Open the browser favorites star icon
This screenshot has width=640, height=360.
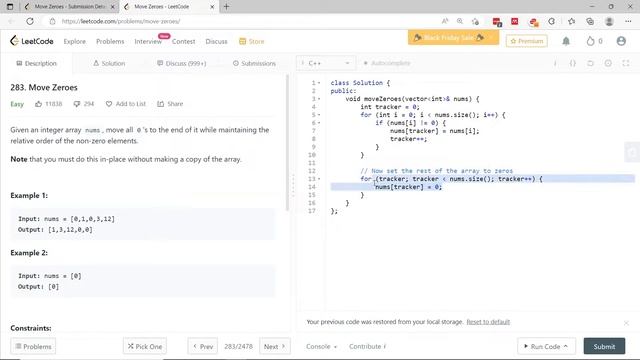(x=571, y=21)
